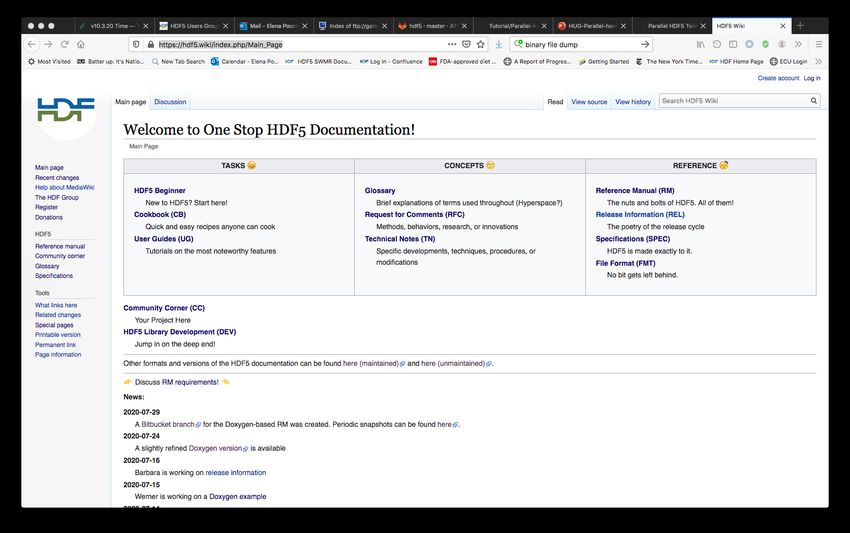Open the history clock icon in the toolbar
Viewport: 850px width, 533px height.
coord(717,44)
